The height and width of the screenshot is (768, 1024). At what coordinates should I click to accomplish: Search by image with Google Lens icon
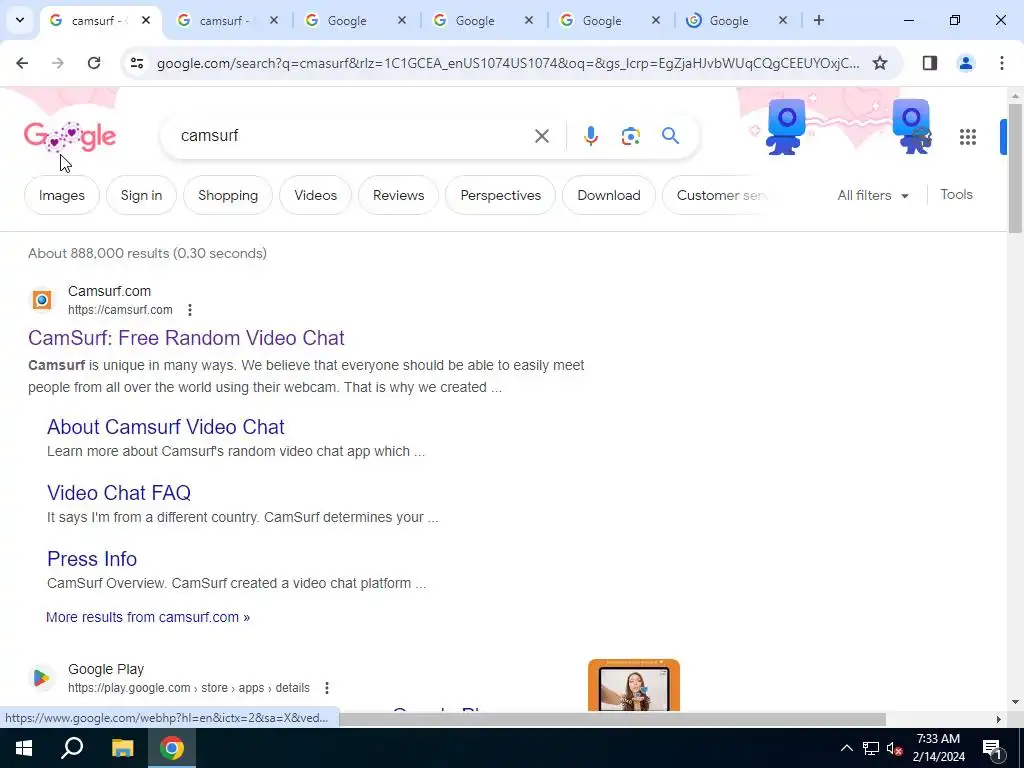[x=630, y=136]
